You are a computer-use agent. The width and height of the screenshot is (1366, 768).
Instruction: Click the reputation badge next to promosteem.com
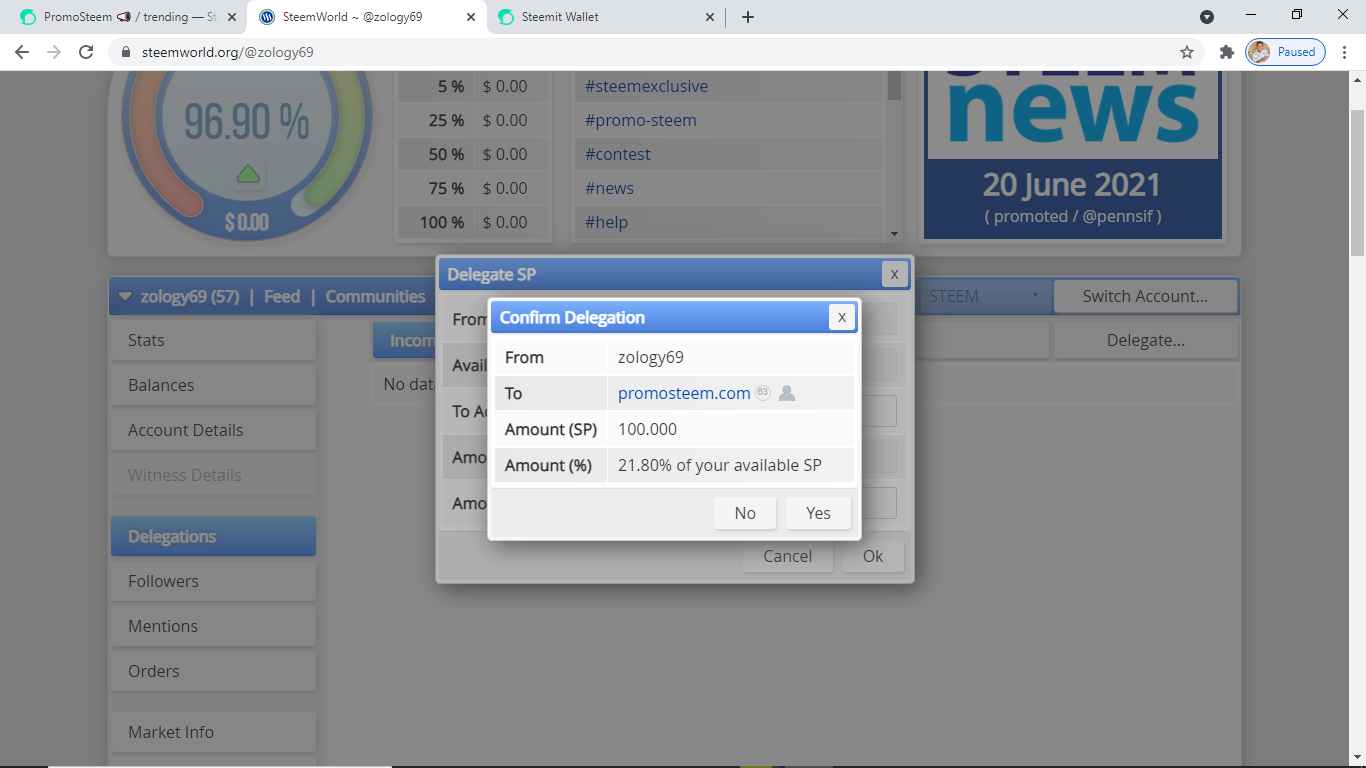[763, 393]
